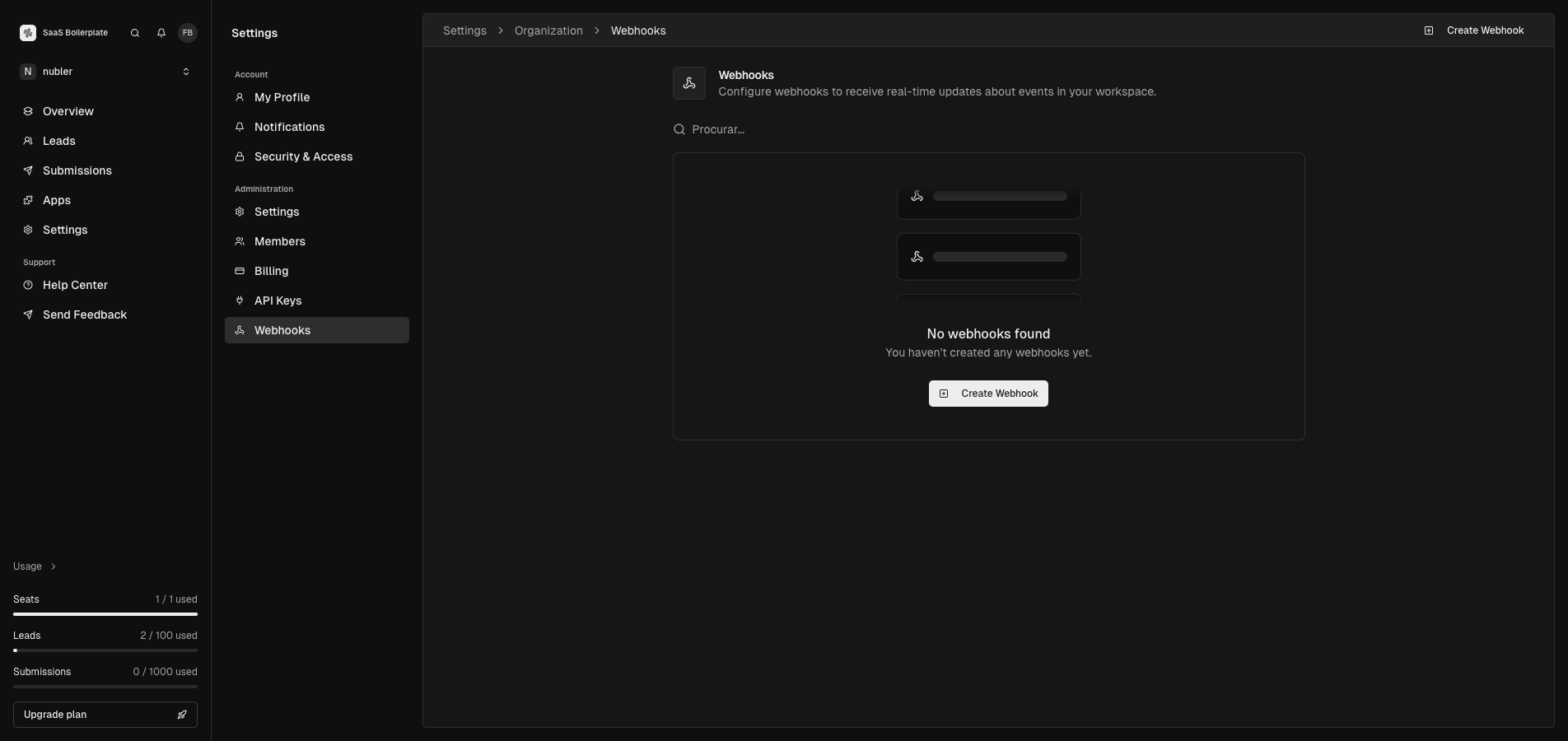Screen dimensions: 1568x741
Task: Click the webhook icon beside Webhooks heading
Action: click(689, 83)
